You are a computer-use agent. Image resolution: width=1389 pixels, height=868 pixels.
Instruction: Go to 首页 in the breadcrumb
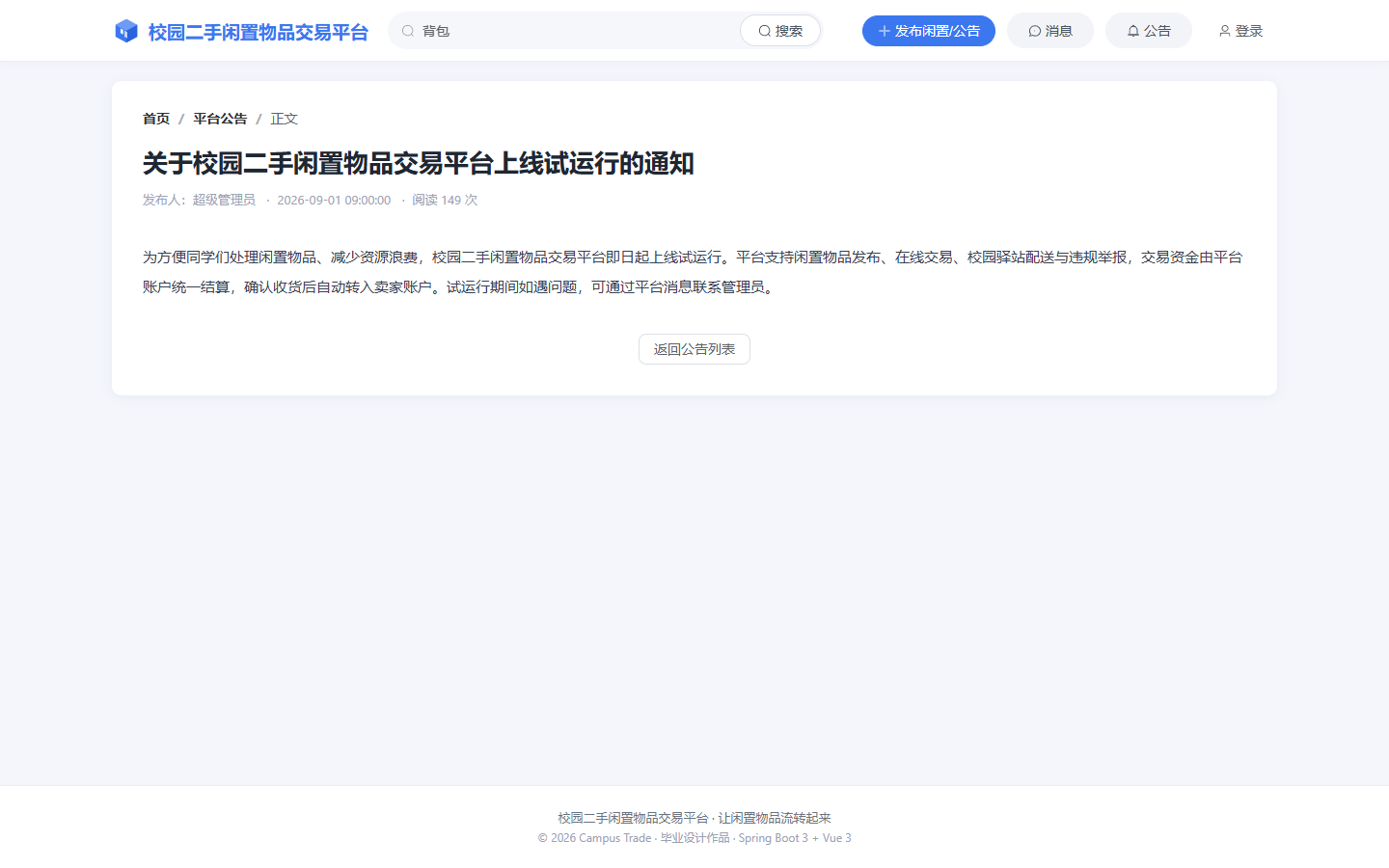tap(156, 119)
